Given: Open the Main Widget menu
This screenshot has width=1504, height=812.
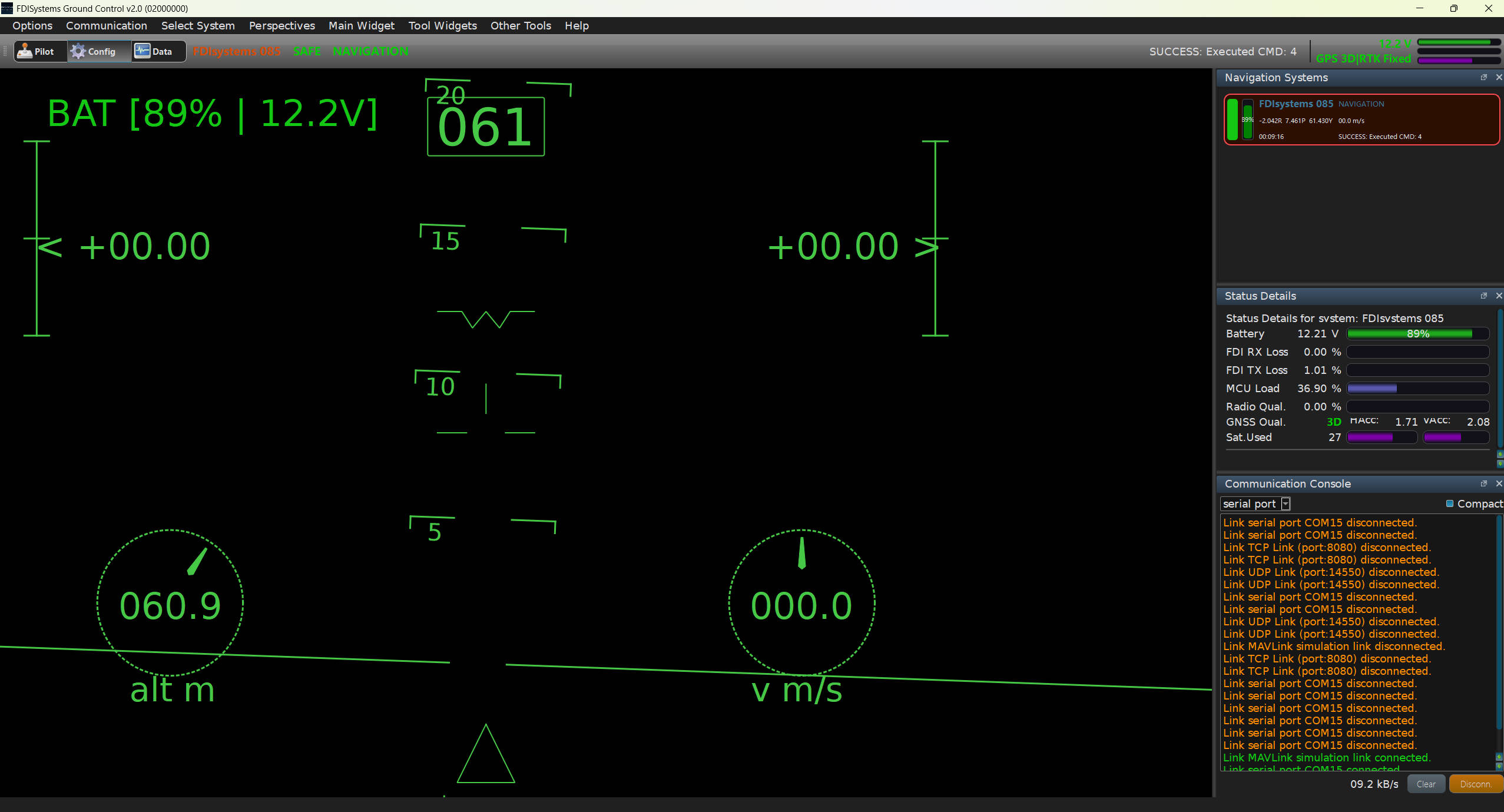Looking at the screenshot, I should pyautogui.click(x=362, y=25).
